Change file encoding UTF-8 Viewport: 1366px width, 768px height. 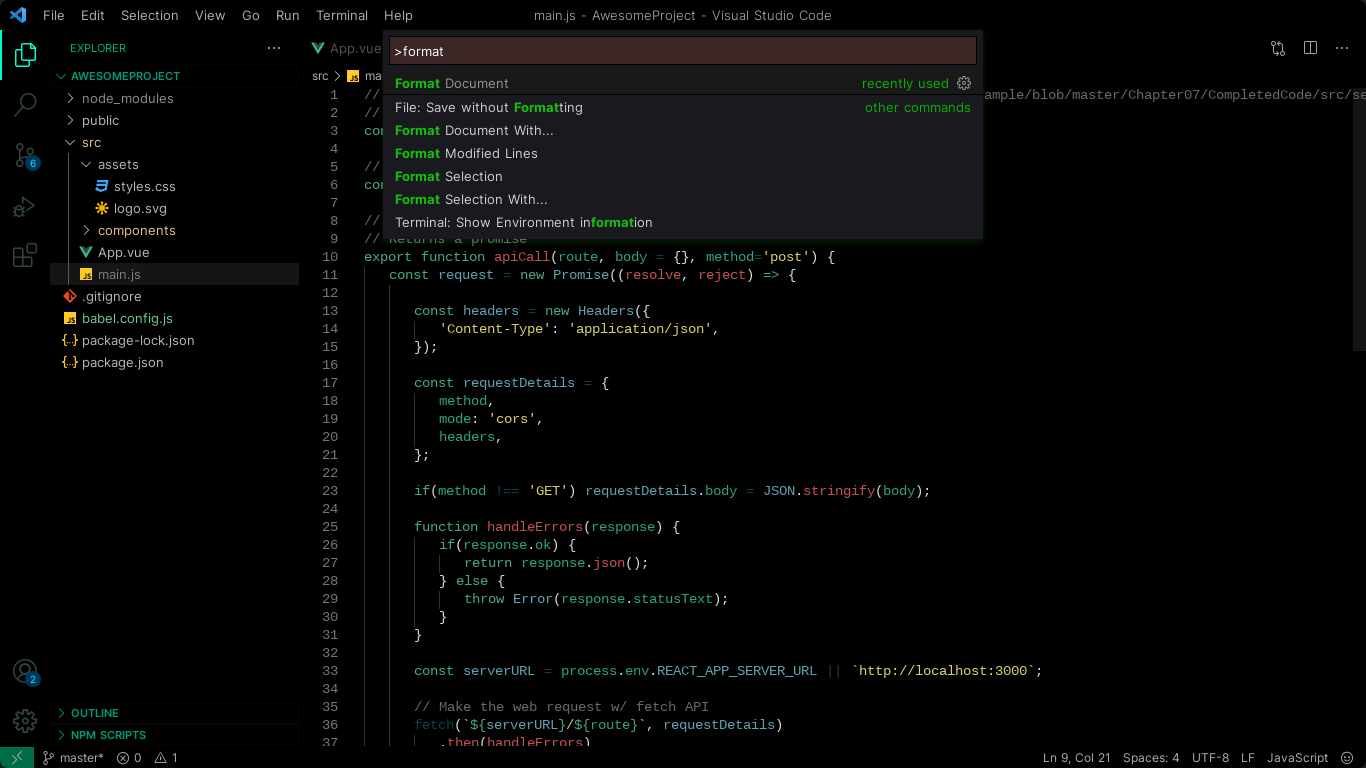[x=1210, y=758]
